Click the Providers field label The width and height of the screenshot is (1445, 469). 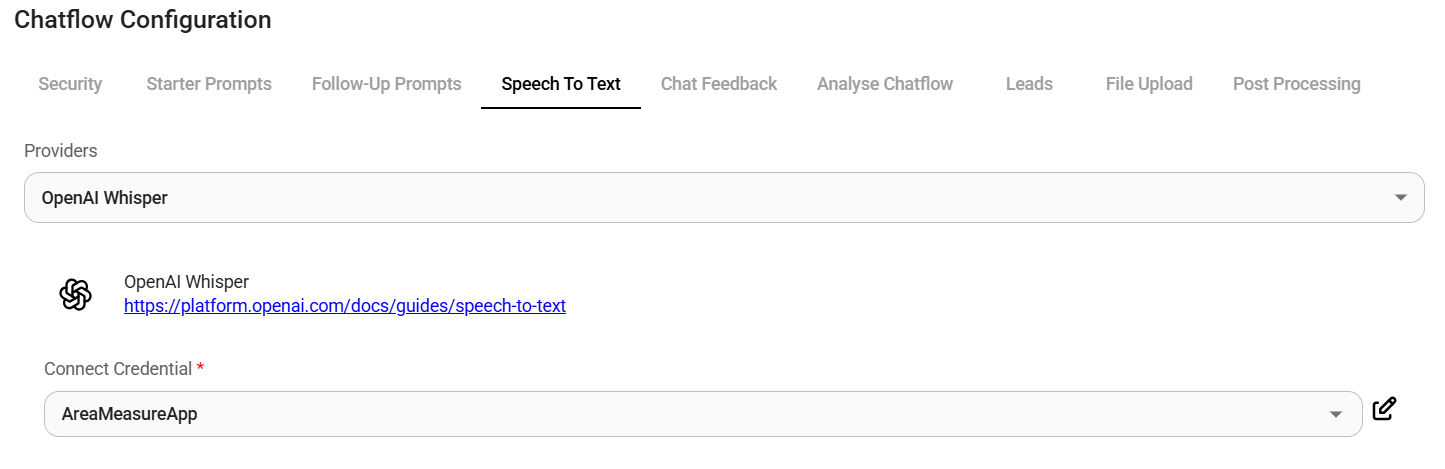click(x=61, y=151)
